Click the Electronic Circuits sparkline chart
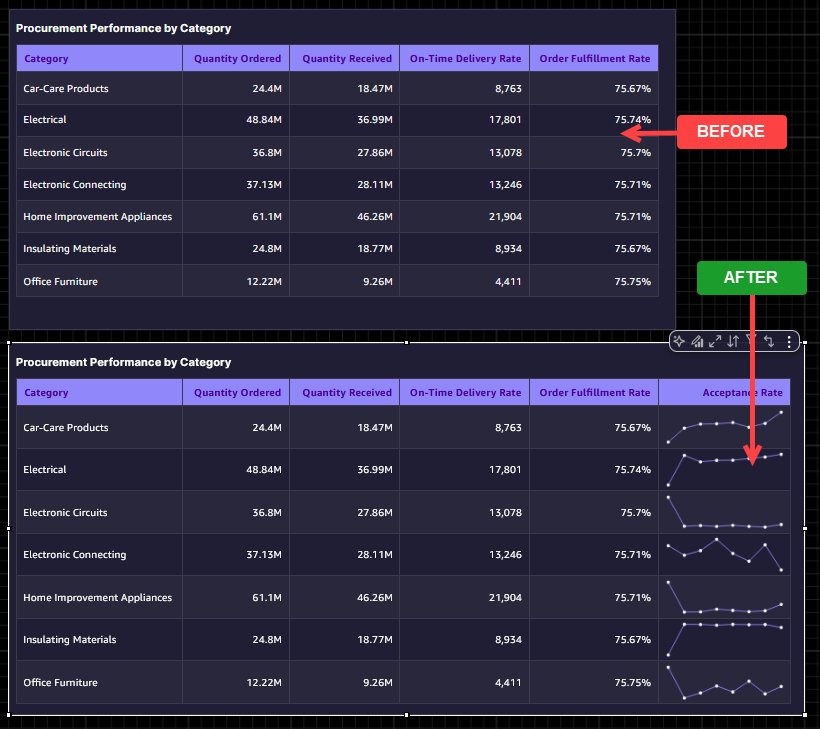 [724, 512]
